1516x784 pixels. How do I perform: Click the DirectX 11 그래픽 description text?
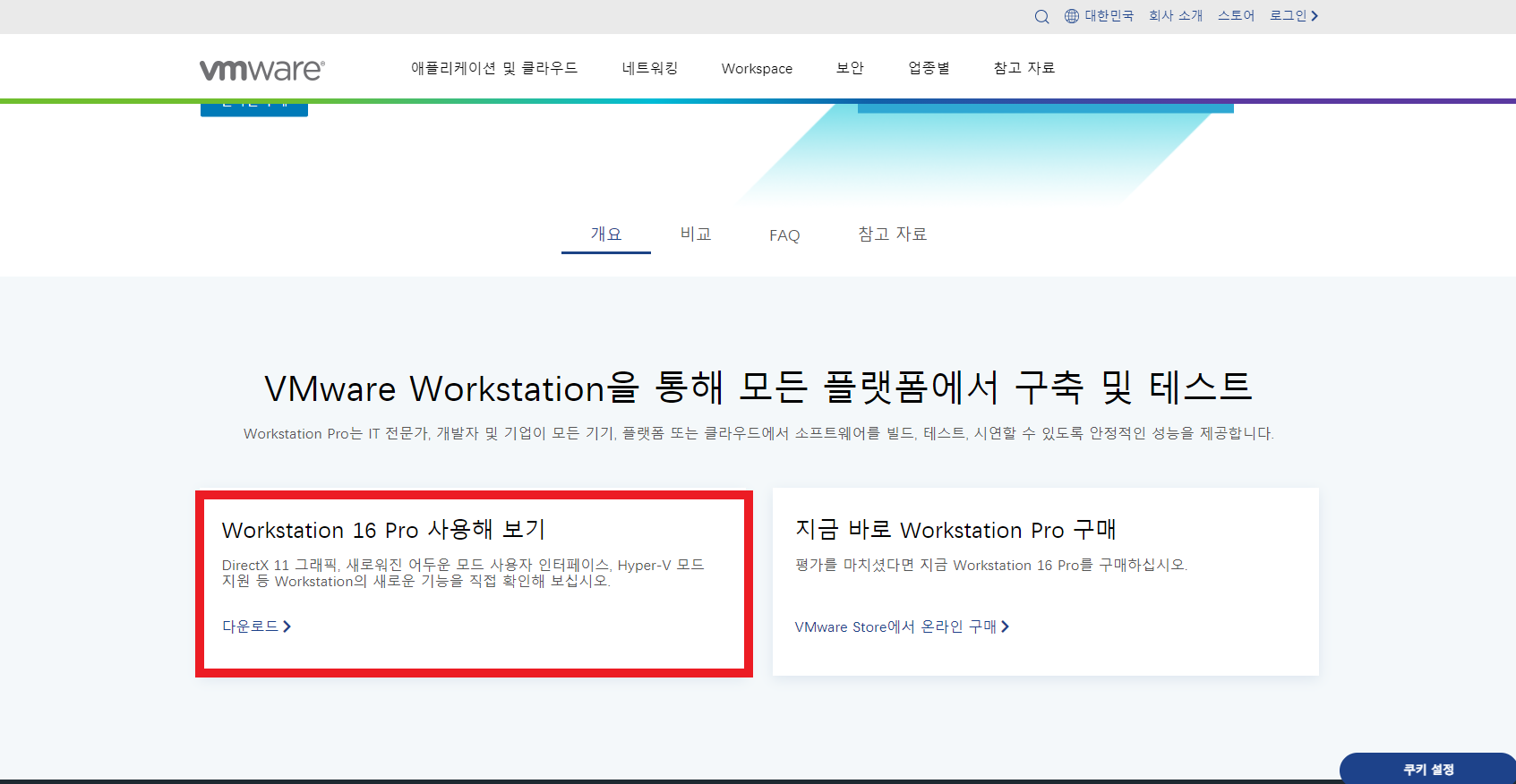click(463, 573)
